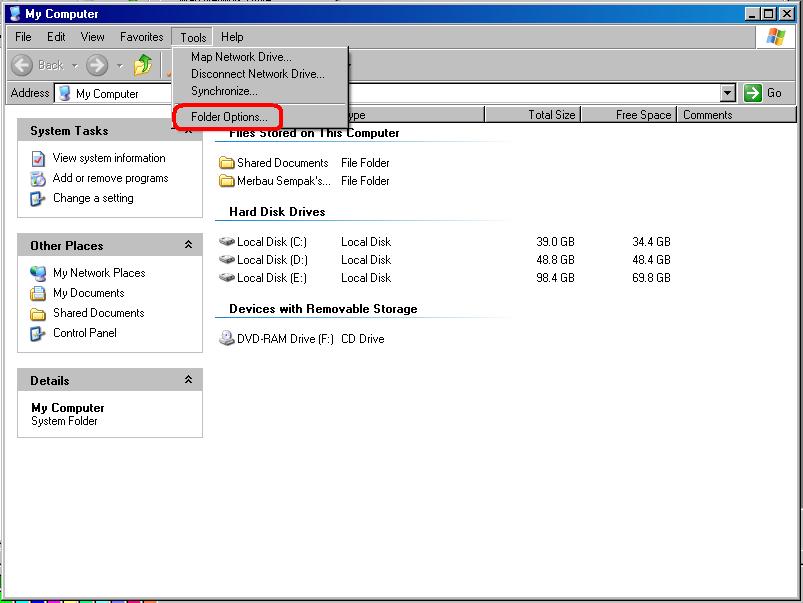Click the Add or remove programs link

tap(111, 178)
